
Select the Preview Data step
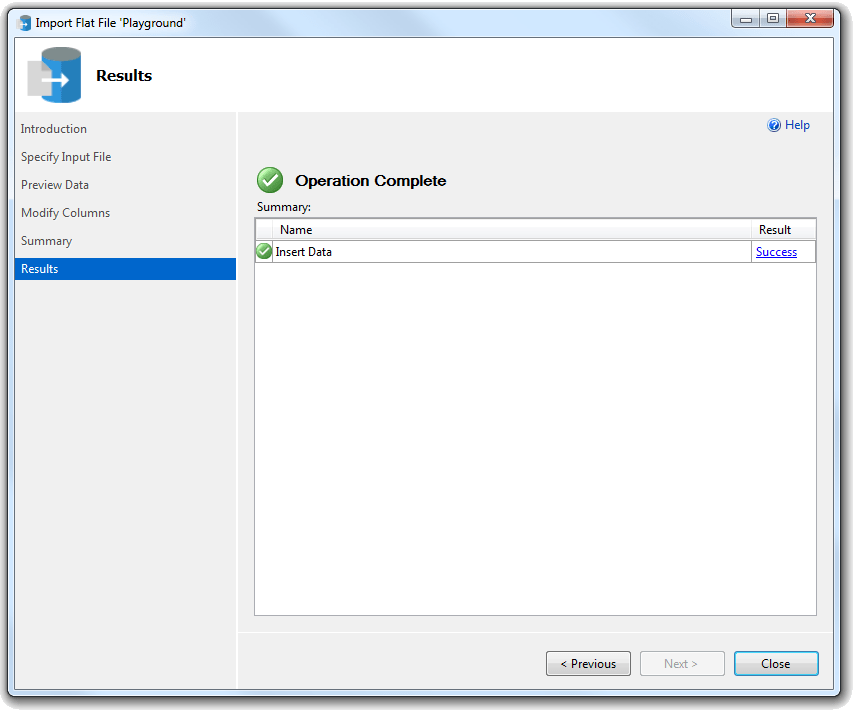pyautogui.click(x=55, y=185)
